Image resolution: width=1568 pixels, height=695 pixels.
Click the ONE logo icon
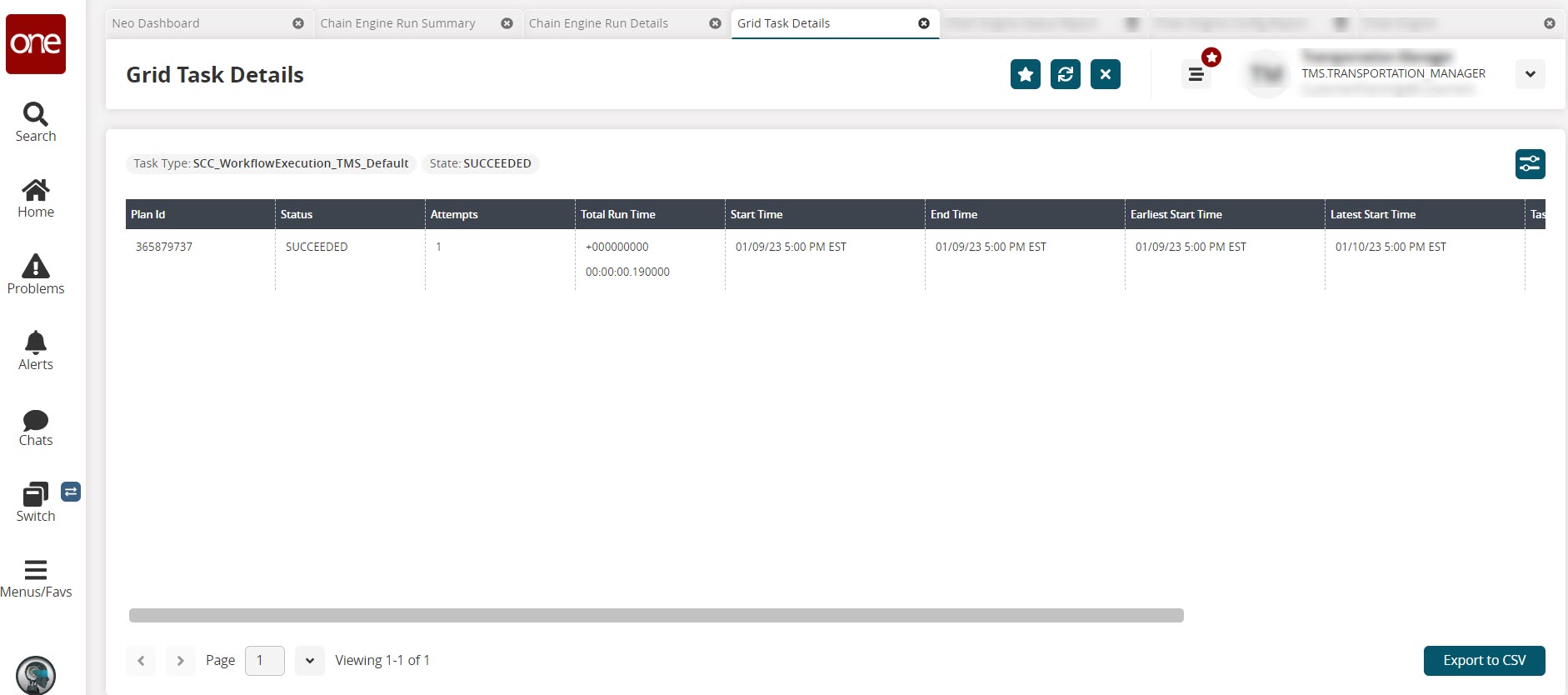pyautogui.click(x=36, y=44)
